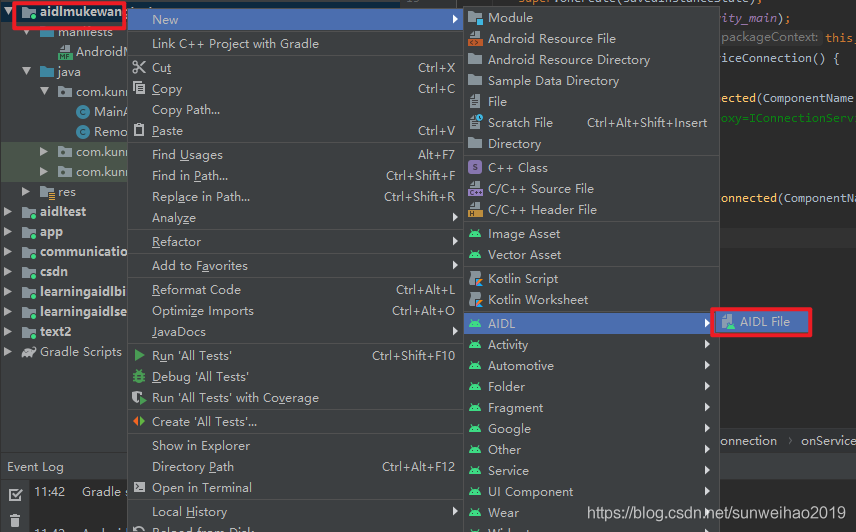Click the Copy icon in context menu
856x532 pixels.
coord(139,88)
